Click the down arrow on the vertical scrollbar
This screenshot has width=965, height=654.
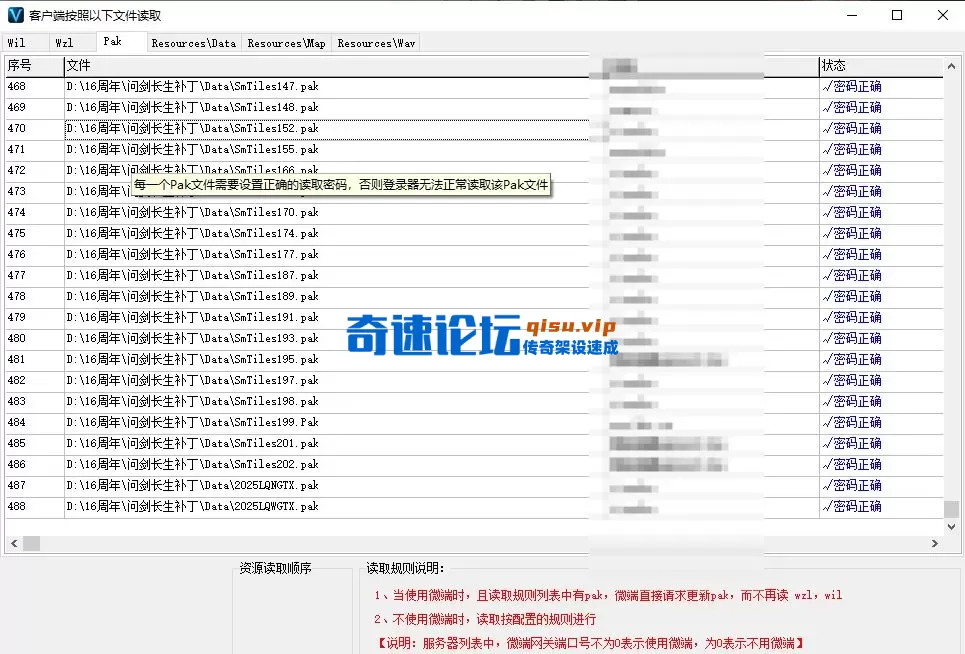click(x=951, y=525)
